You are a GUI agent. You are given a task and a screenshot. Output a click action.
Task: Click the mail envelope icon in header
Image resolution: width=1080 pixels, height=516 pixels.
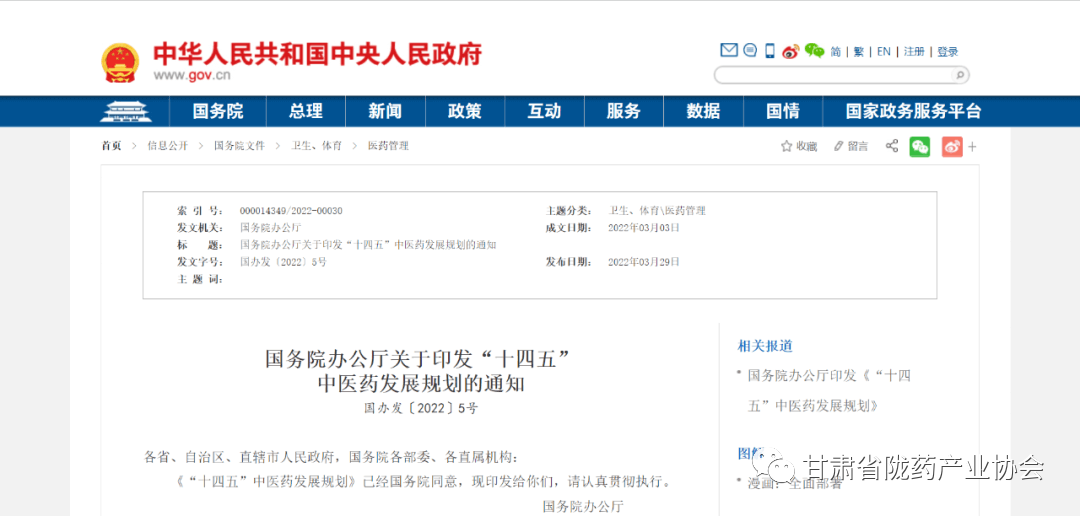pyautogui.click(x=729, y=51)
